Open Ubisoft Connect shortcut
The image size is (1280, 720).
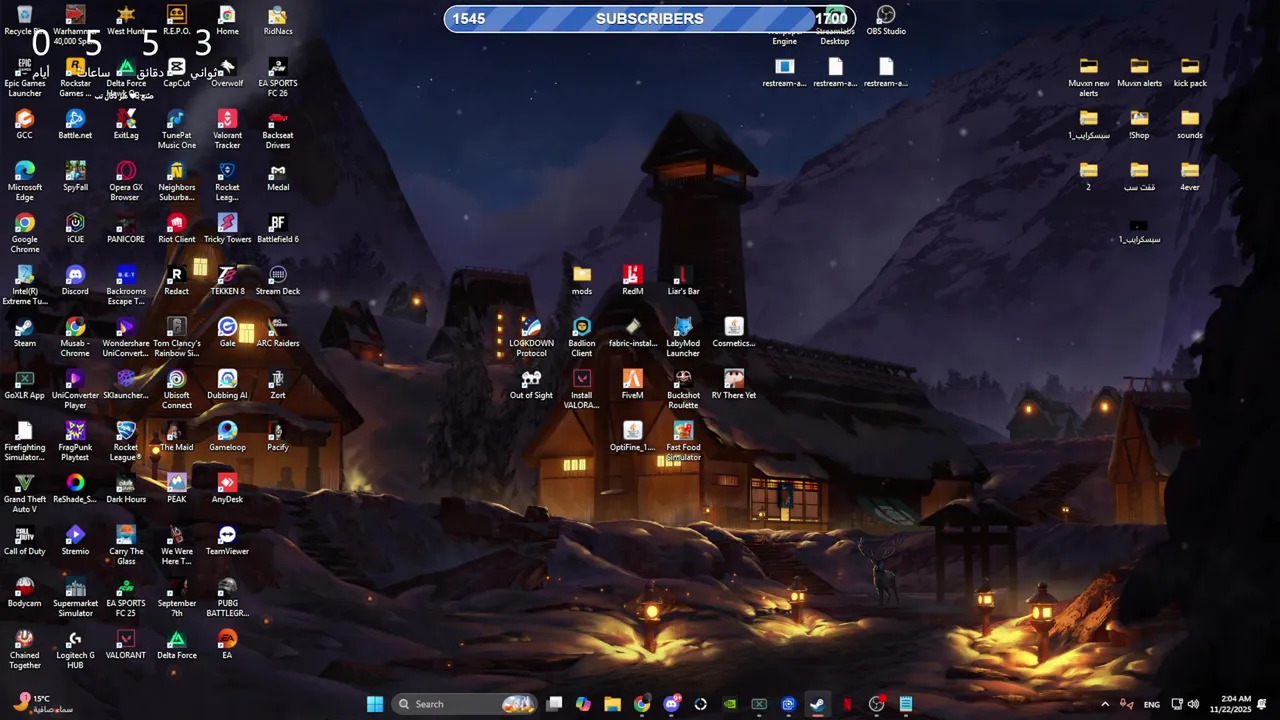tap(176, 389)
